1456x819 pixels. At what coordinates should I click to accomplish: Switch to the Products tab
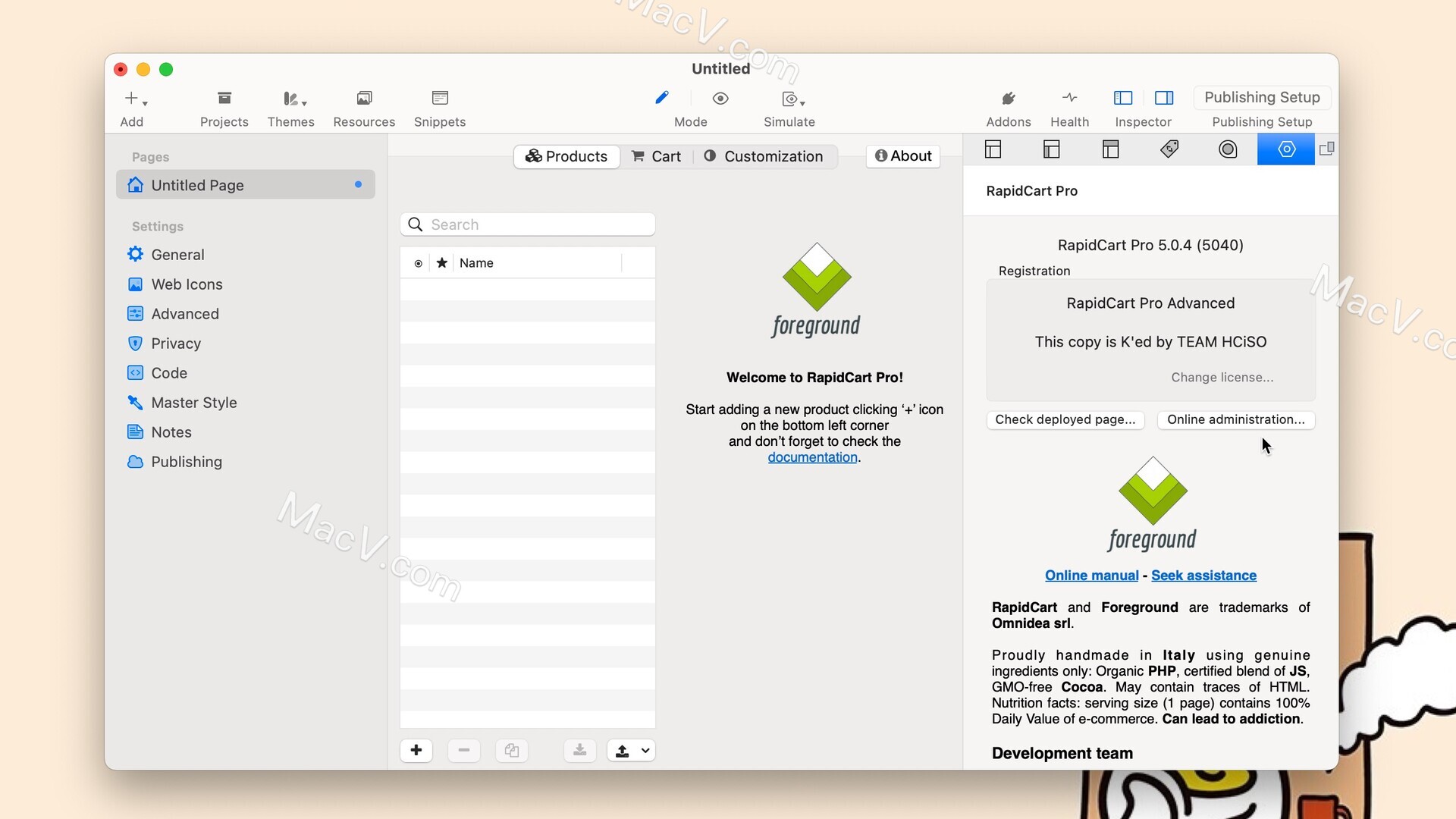[566, 156]
